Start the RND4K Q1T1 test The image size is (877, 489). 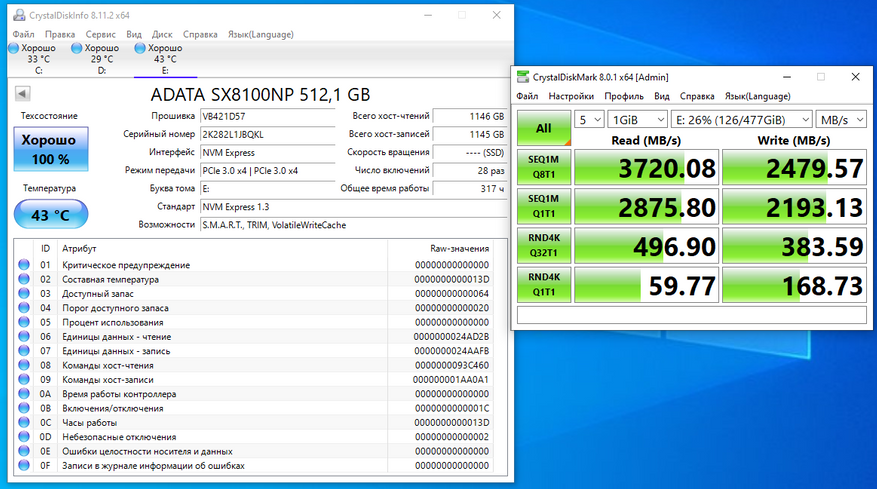click(544, 284)
